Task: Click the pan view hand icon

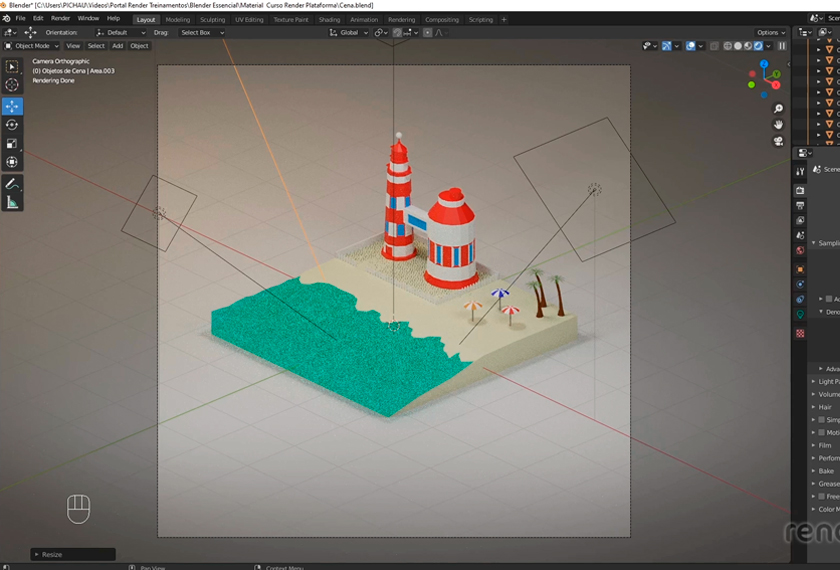Action: (779, 124)
